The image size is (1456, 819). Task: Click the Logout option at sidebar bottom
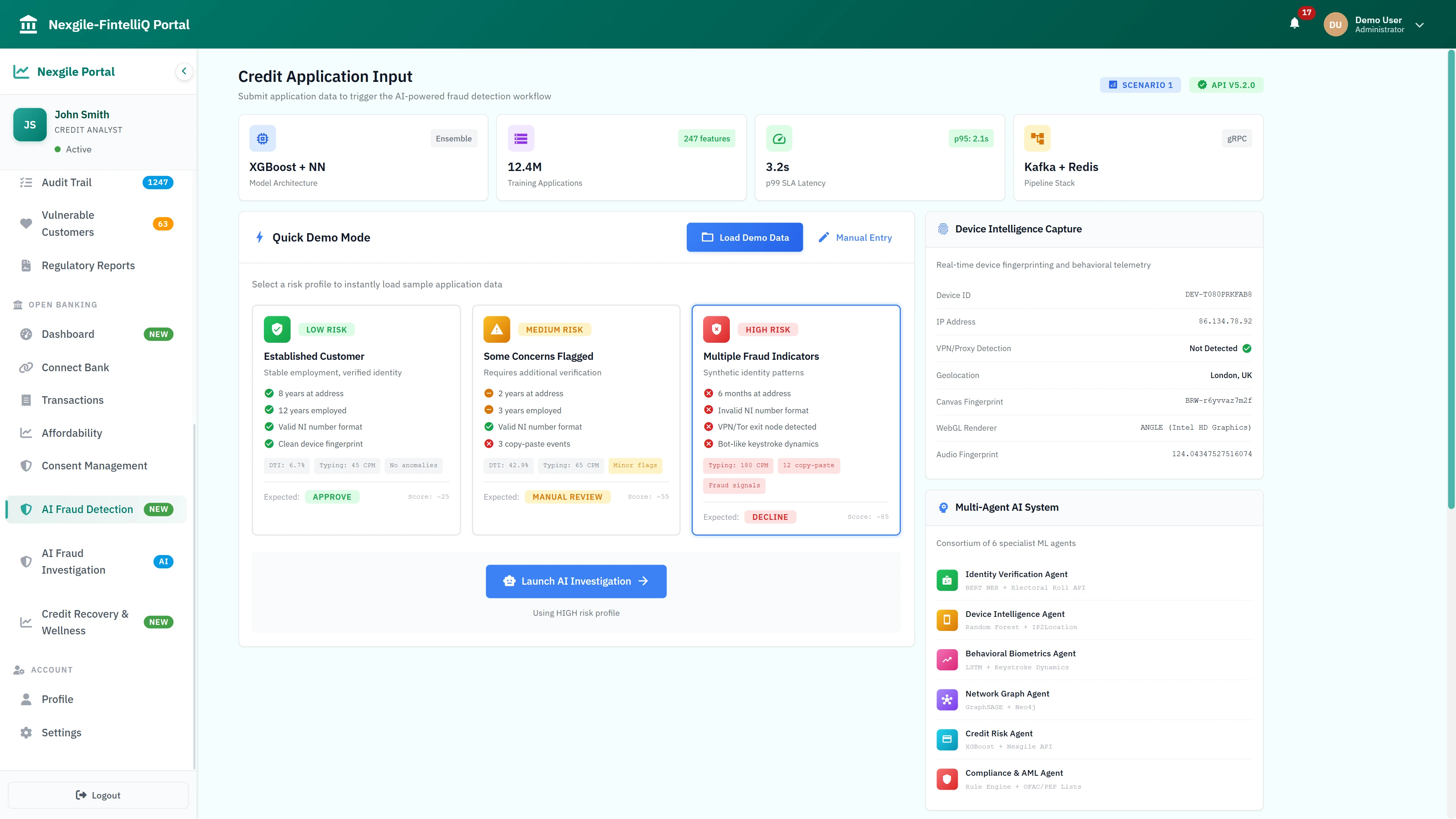click(x=98, y=795)
